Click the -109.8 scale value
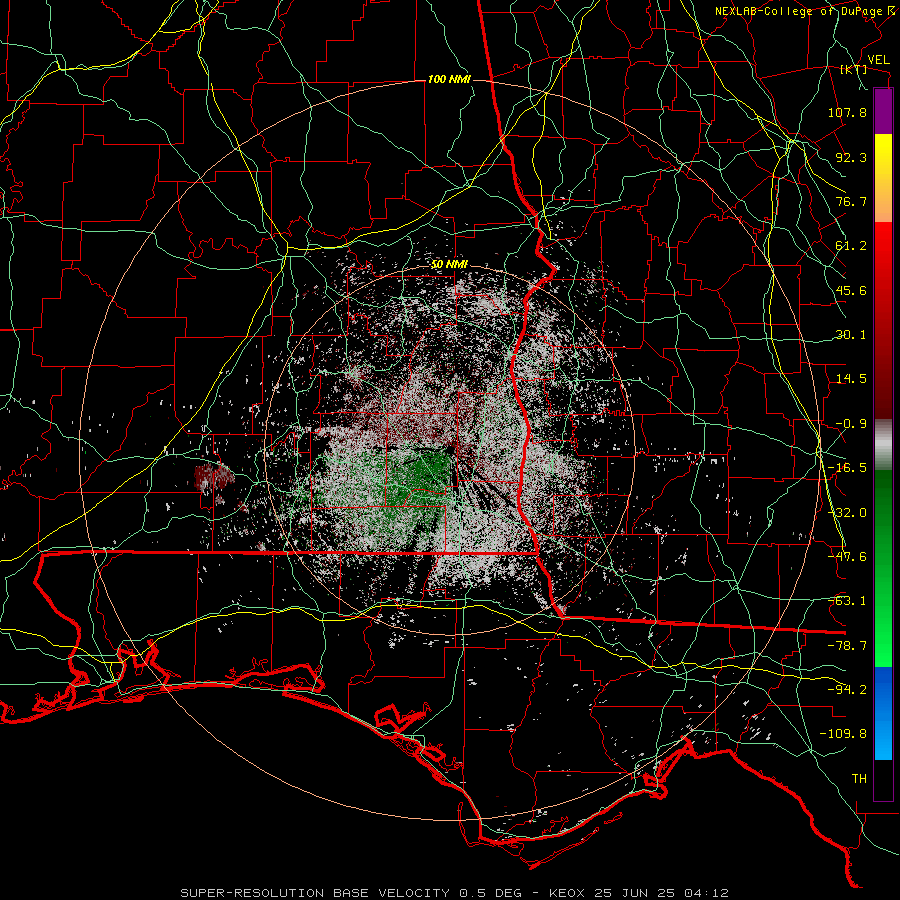 [x=843, y=734]
